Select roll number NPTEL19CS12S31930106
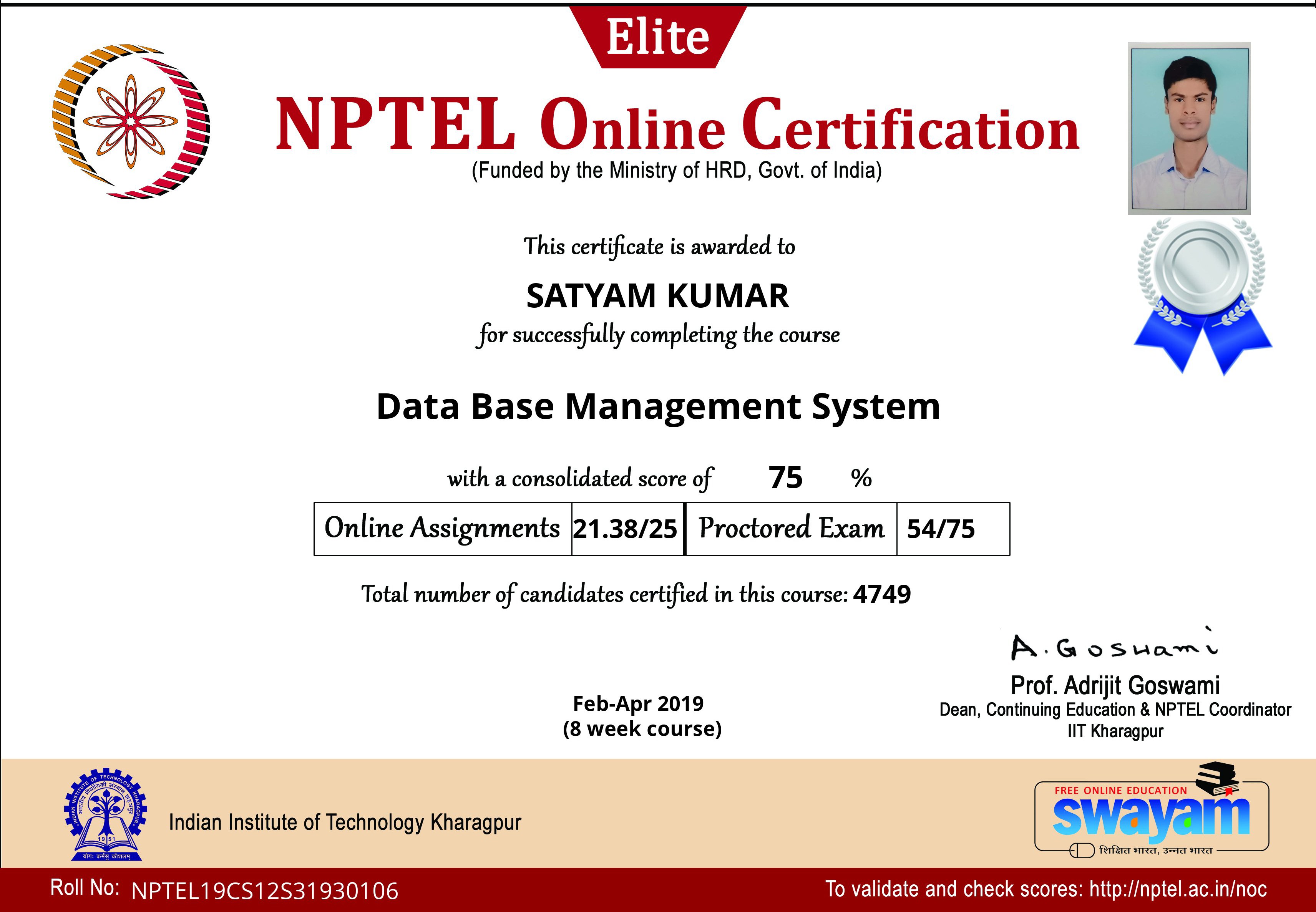The image size is (1316, 912). (265, 891)
